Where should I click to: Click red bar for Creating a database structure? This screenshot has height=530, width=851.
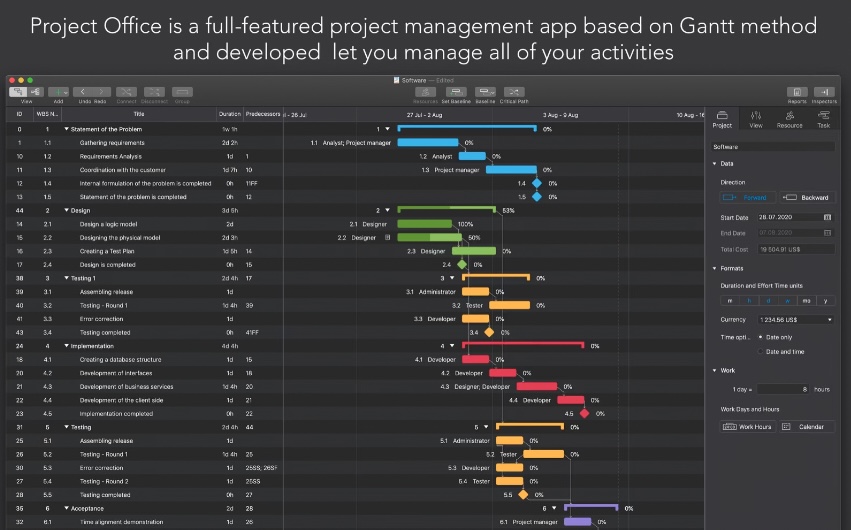[475, 359]
